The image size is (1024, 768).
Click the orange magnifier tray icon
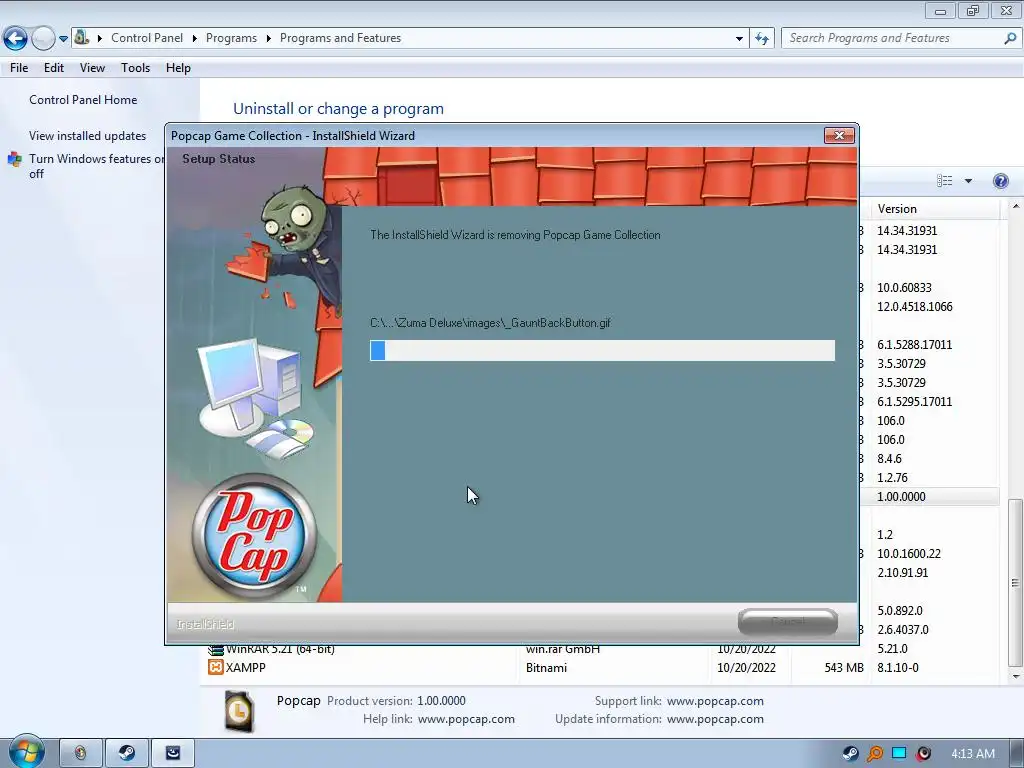(874, 754)
